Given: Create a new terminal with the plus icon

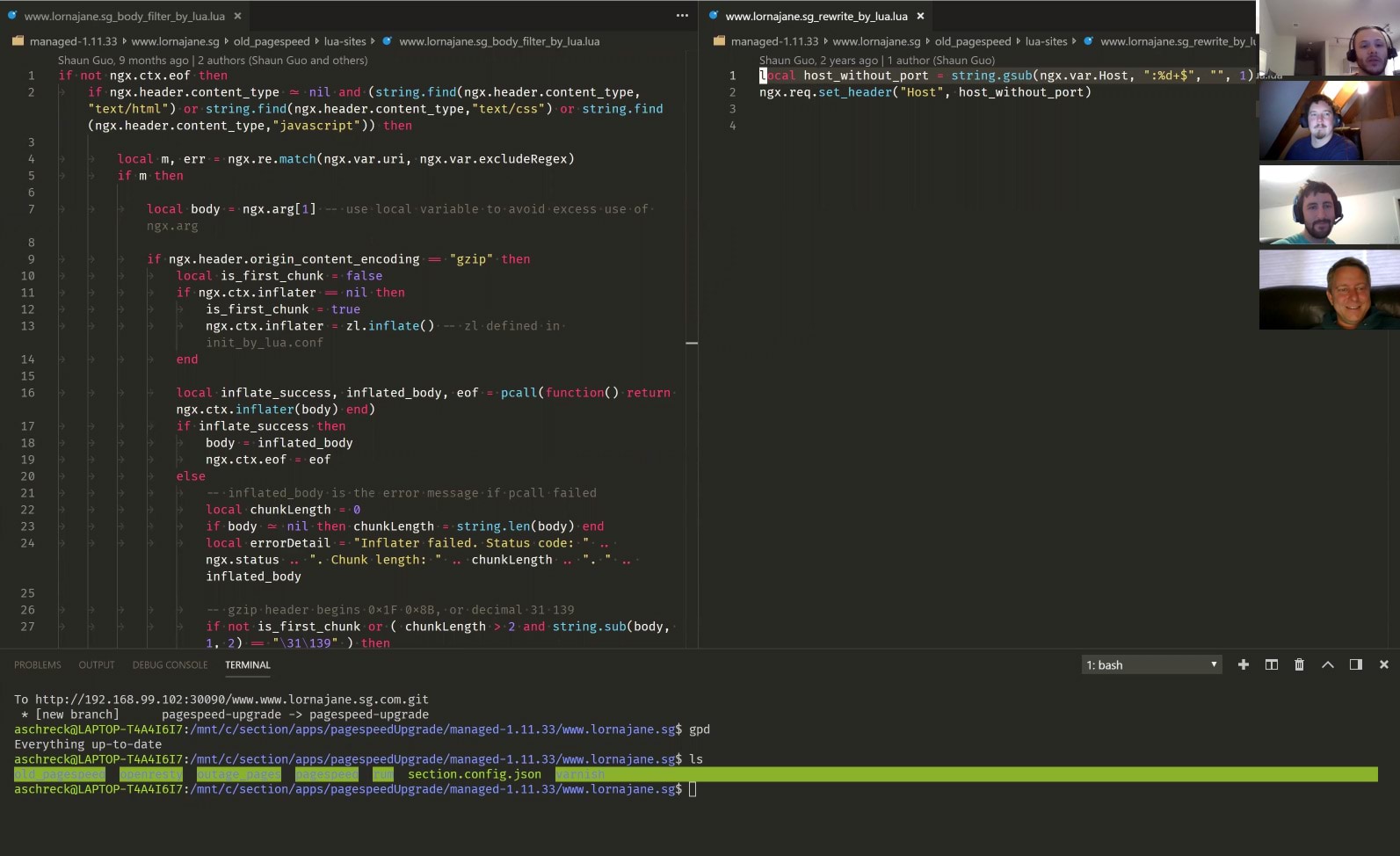Looking at the screenshot, I should [1243, 664].
